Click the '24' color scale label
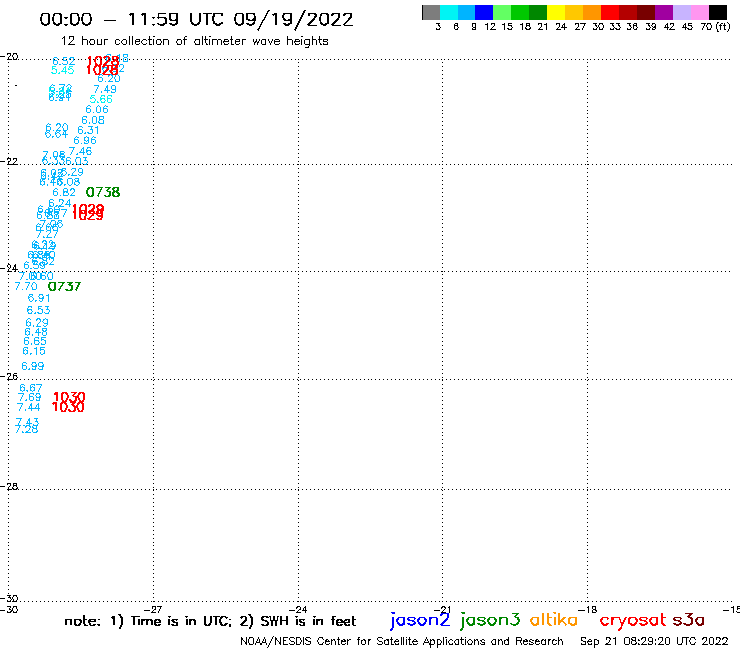 561,27
